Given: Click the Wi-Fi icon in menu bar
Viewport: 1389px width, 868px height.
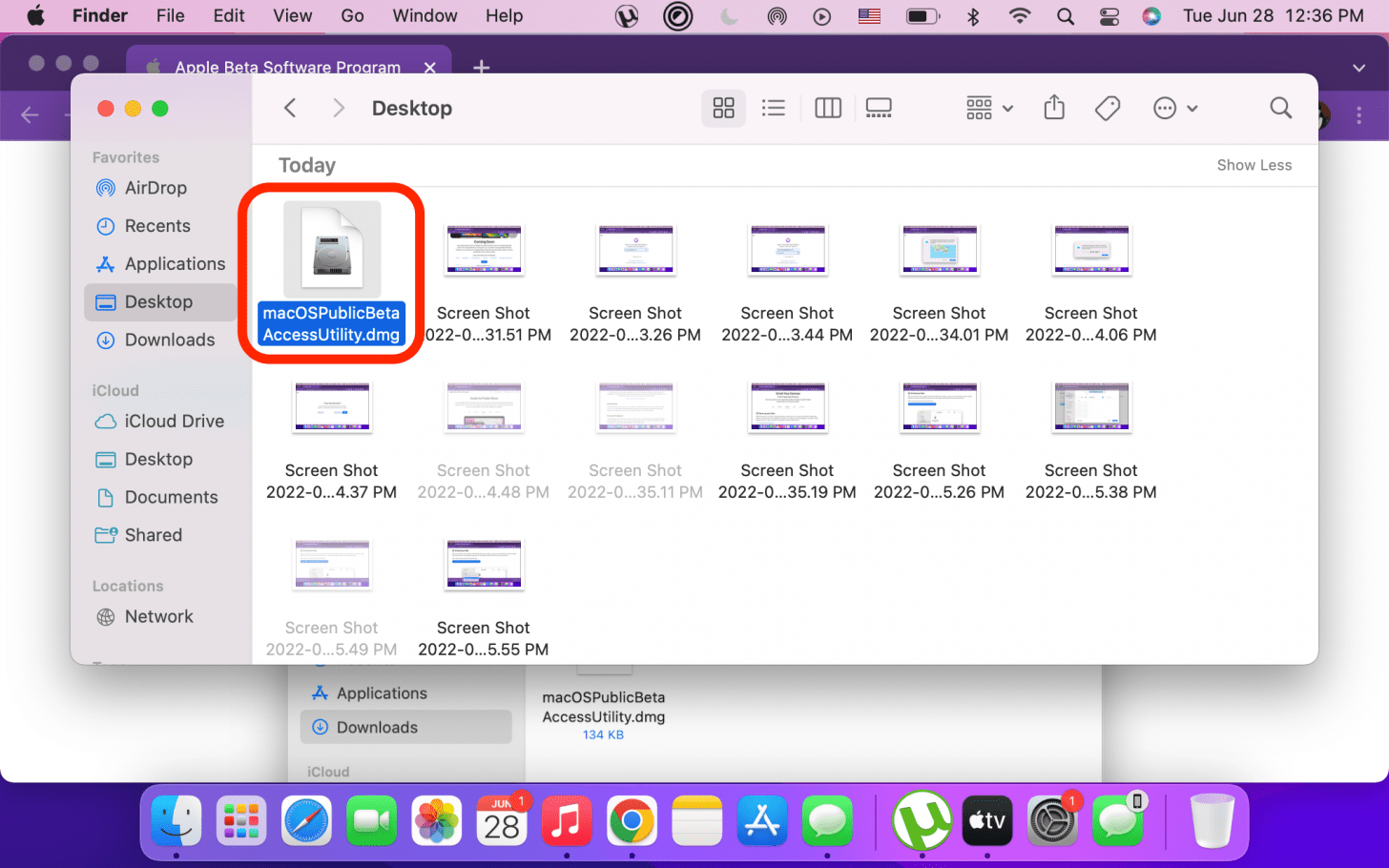Looking at the screenshot, I should [x=1020, y=16].
